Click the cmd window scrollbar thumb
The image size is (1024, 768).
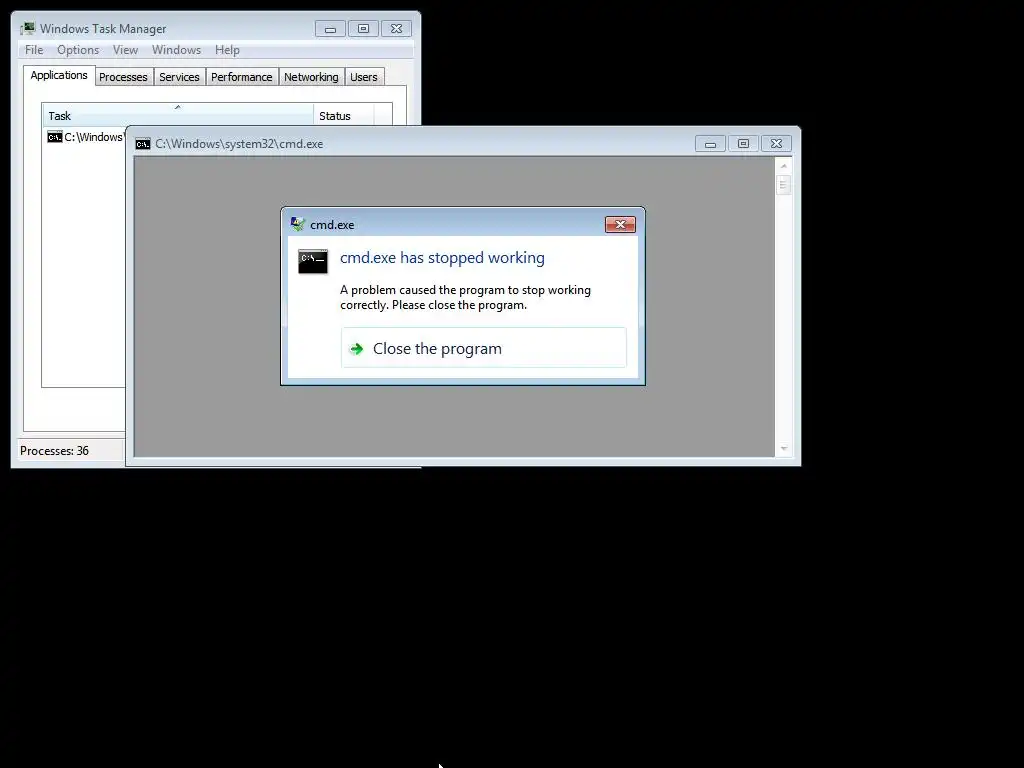pos(784,185)
